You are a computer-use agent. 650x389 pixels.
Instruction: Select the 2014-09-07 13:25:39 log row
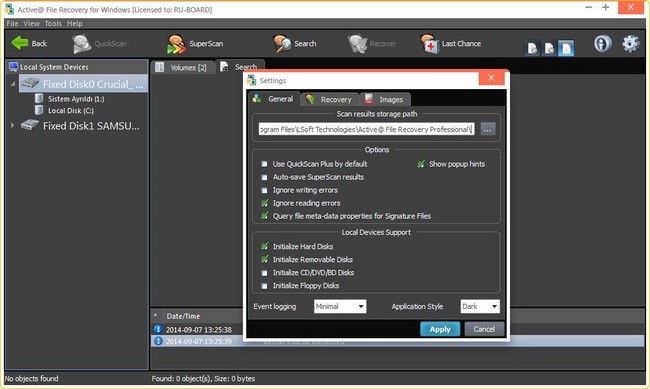[x=398, y=341]
